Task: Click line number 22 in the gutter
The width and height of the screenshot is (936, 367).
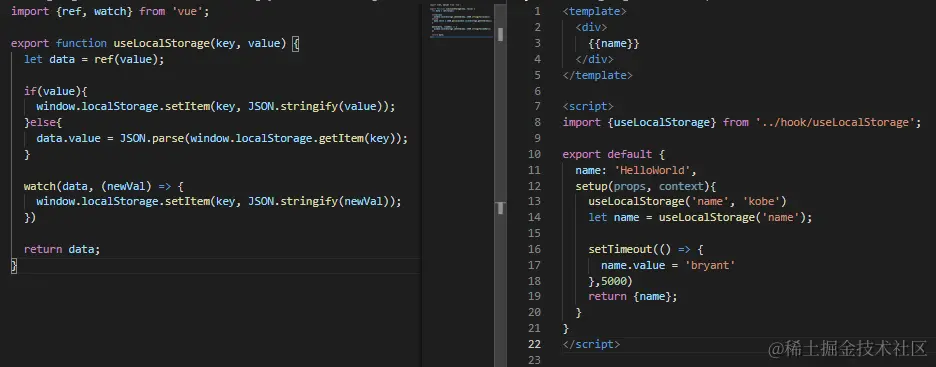Action: pos(534,344)
